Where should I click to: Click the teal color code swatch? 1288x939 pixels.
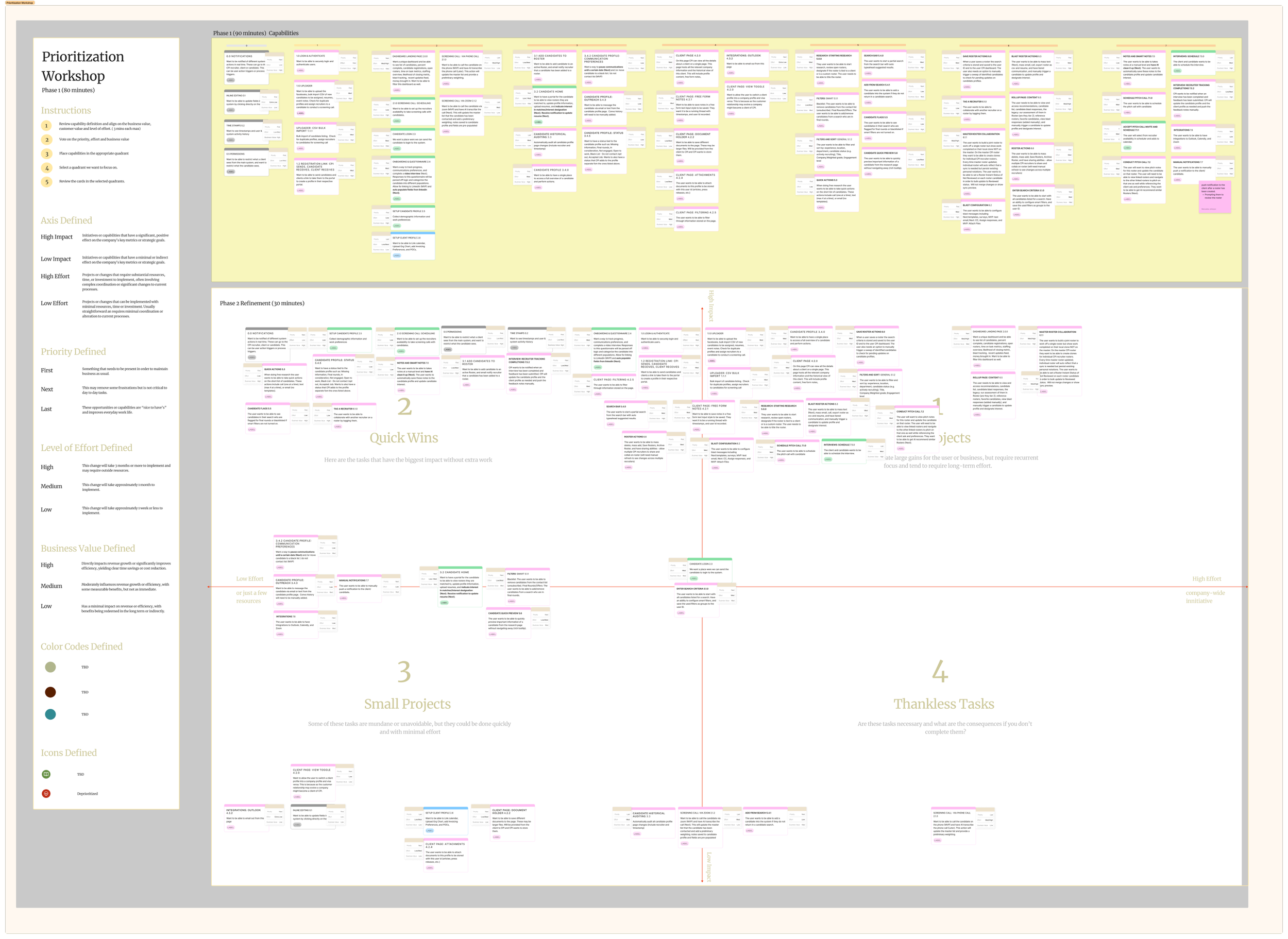click(50, 714)
